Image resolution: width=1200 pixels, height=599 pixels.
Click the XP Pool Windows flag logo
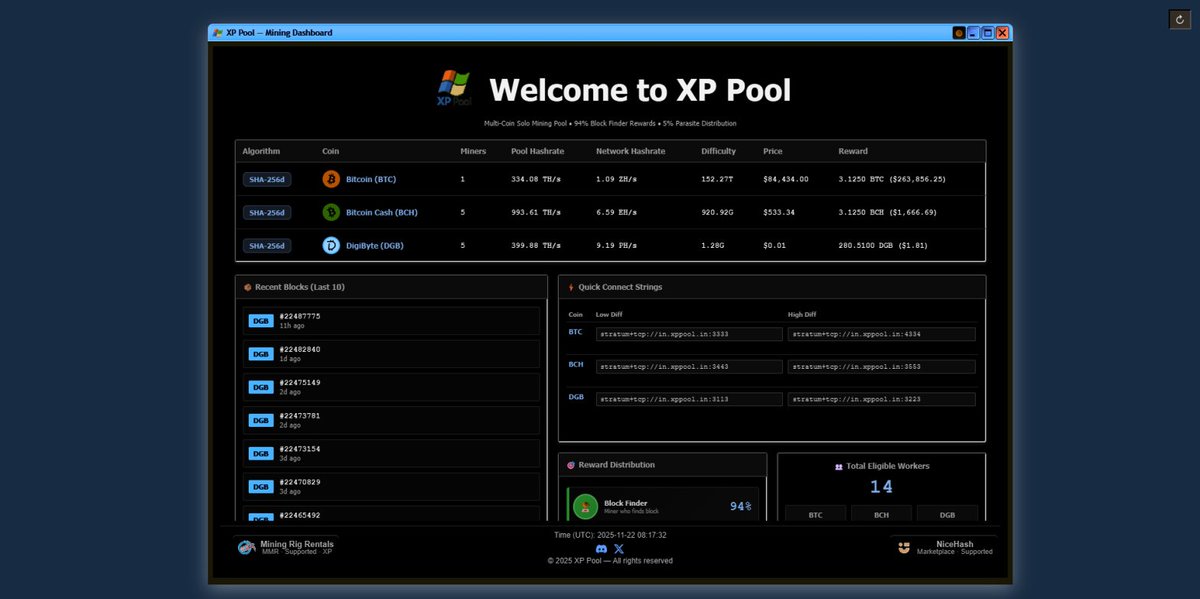pyautogui.click(x=454, y=88)
